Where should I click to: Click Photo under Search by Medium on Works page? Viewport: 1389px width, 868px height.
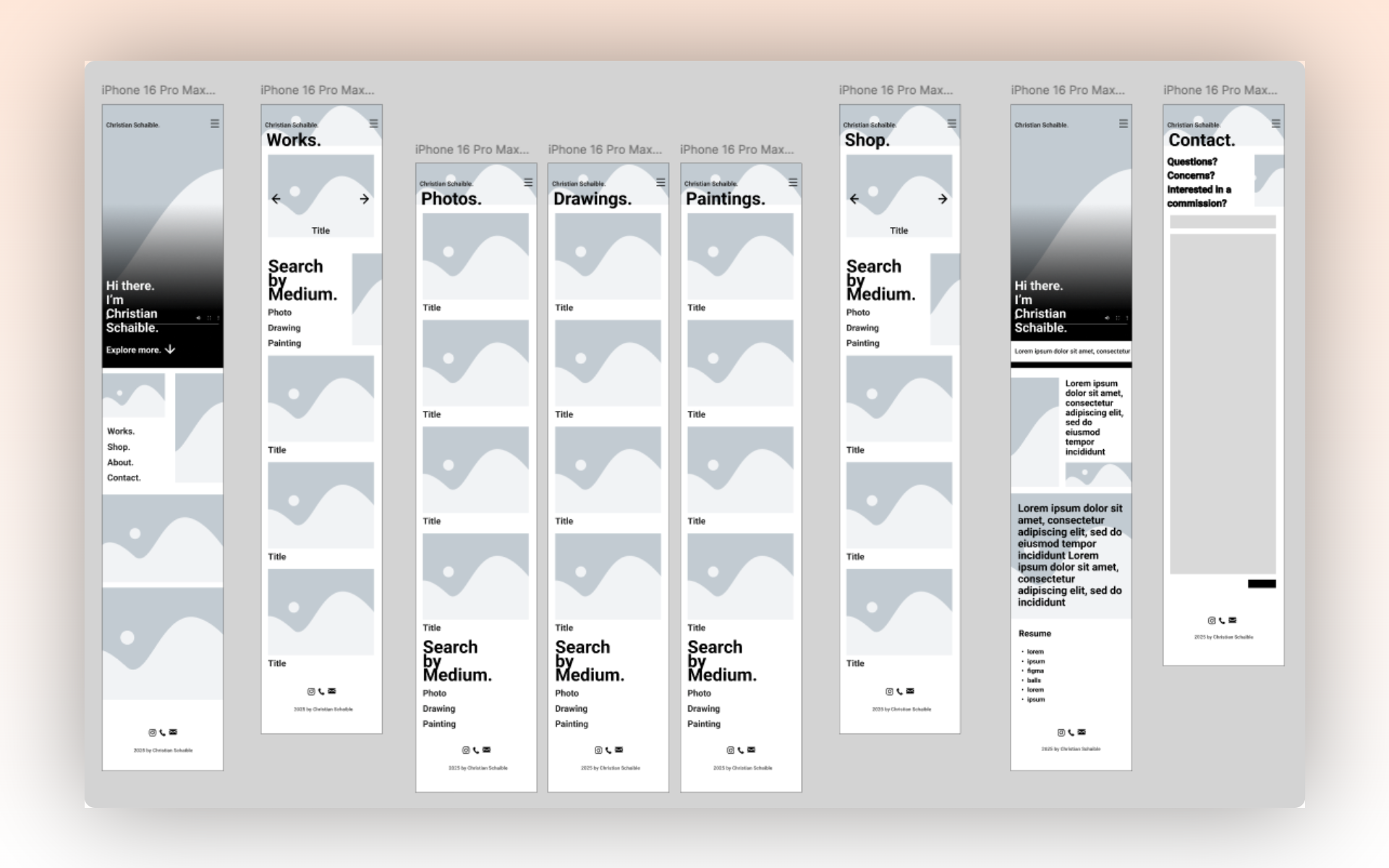point(279,312)
